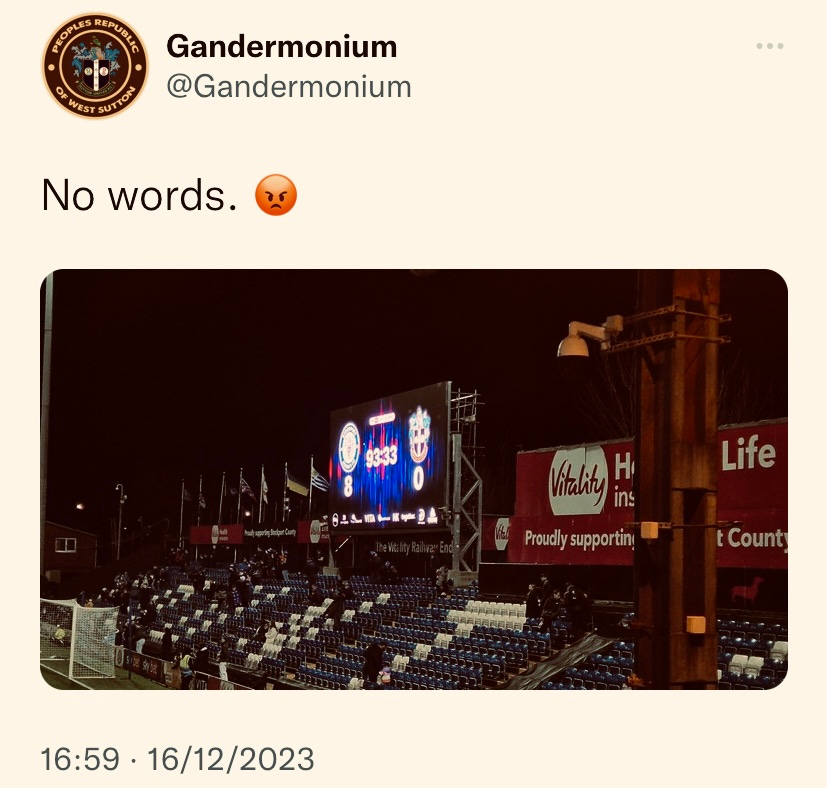Click the word 'Life' on the banner
The image size is (827, 788).
click(x=748, y=454)
